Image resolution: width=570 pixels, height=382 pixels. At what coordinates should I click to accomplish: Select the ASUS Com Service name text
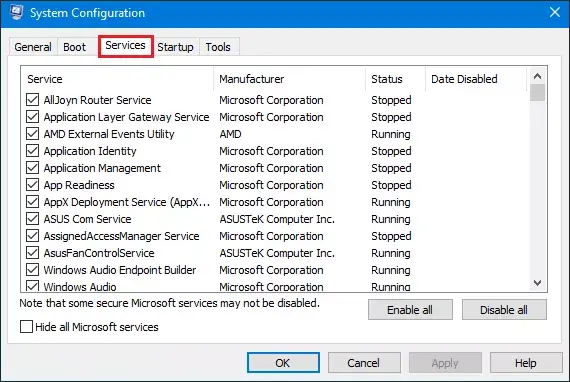click(87, 219)
